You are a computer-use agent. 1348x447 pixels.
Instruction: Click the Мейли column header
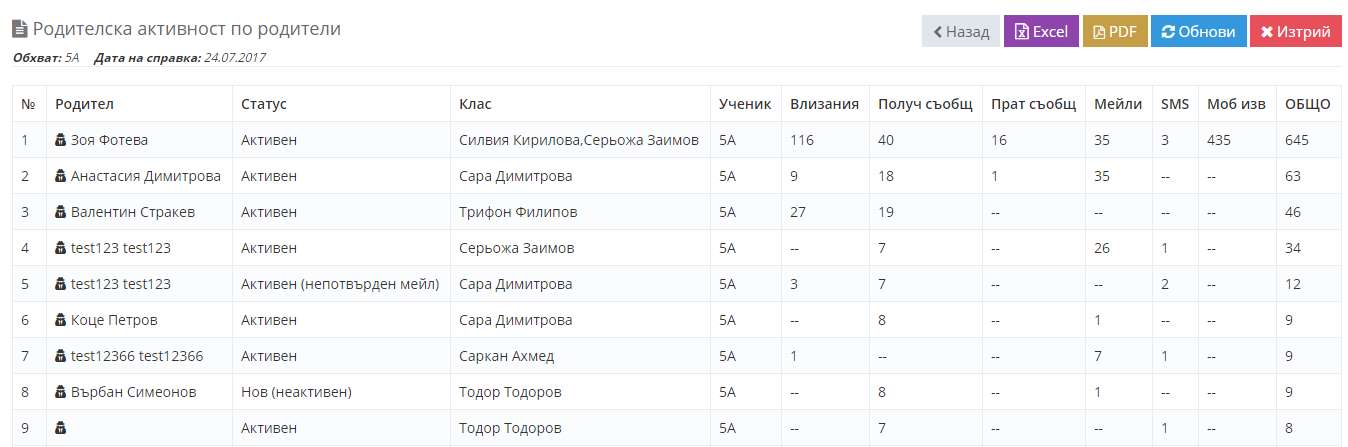tap(1118, 104)
